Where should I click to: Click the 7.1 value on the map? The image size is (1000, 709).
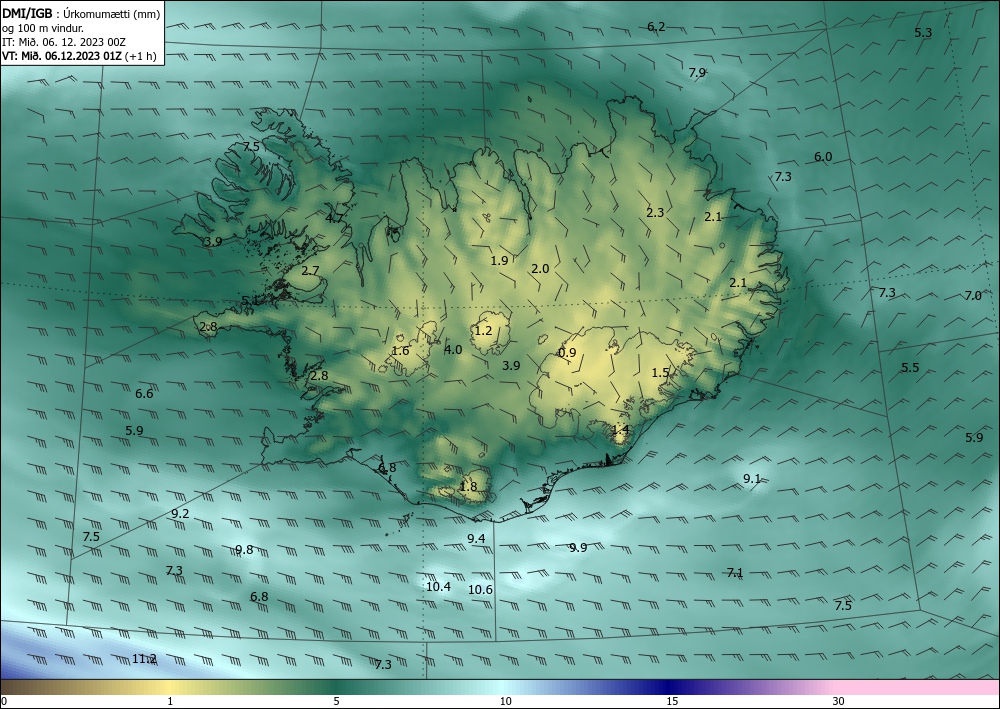tap(735, 573)
